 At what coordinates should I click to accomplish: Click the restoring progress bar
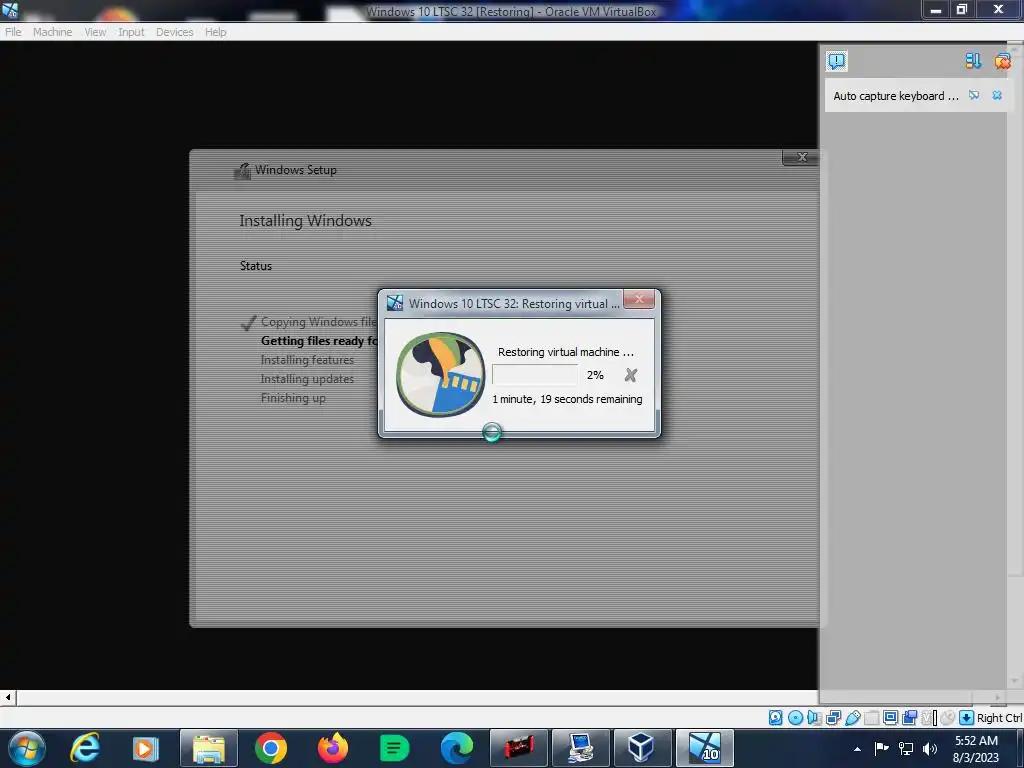tap(535, 375)
